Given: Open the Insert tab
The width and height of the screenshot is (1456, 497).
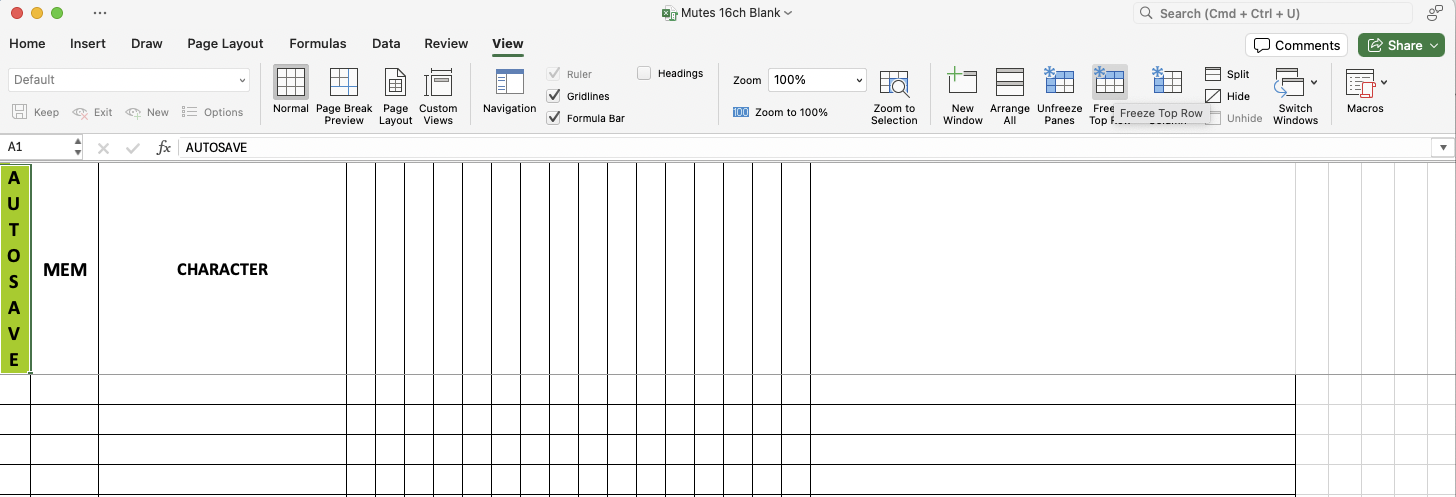Looking at the screenshot, I should tap(88, 44).
